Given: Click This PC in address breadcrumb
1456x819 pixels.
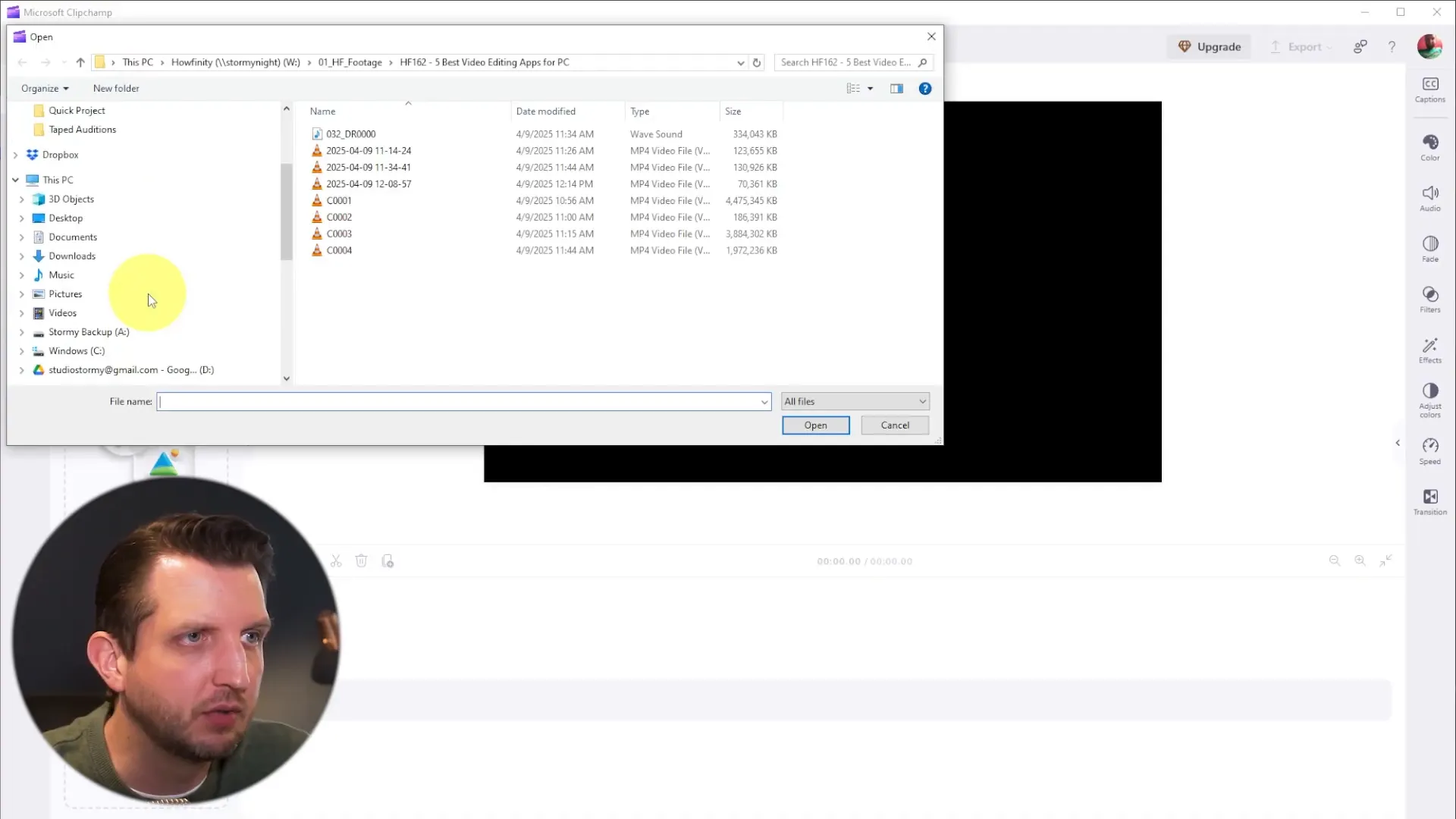Looking at the screenshot, I should point(137,63).
